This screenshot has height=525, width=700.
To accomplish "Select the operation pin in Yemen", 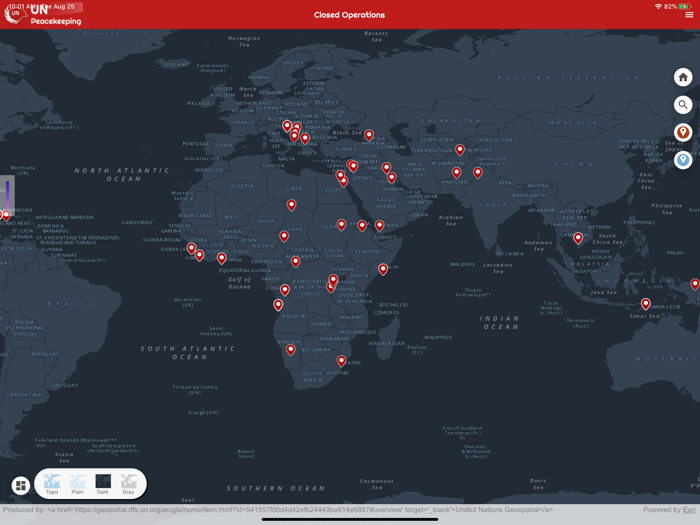I will click(x=379, y=225).
